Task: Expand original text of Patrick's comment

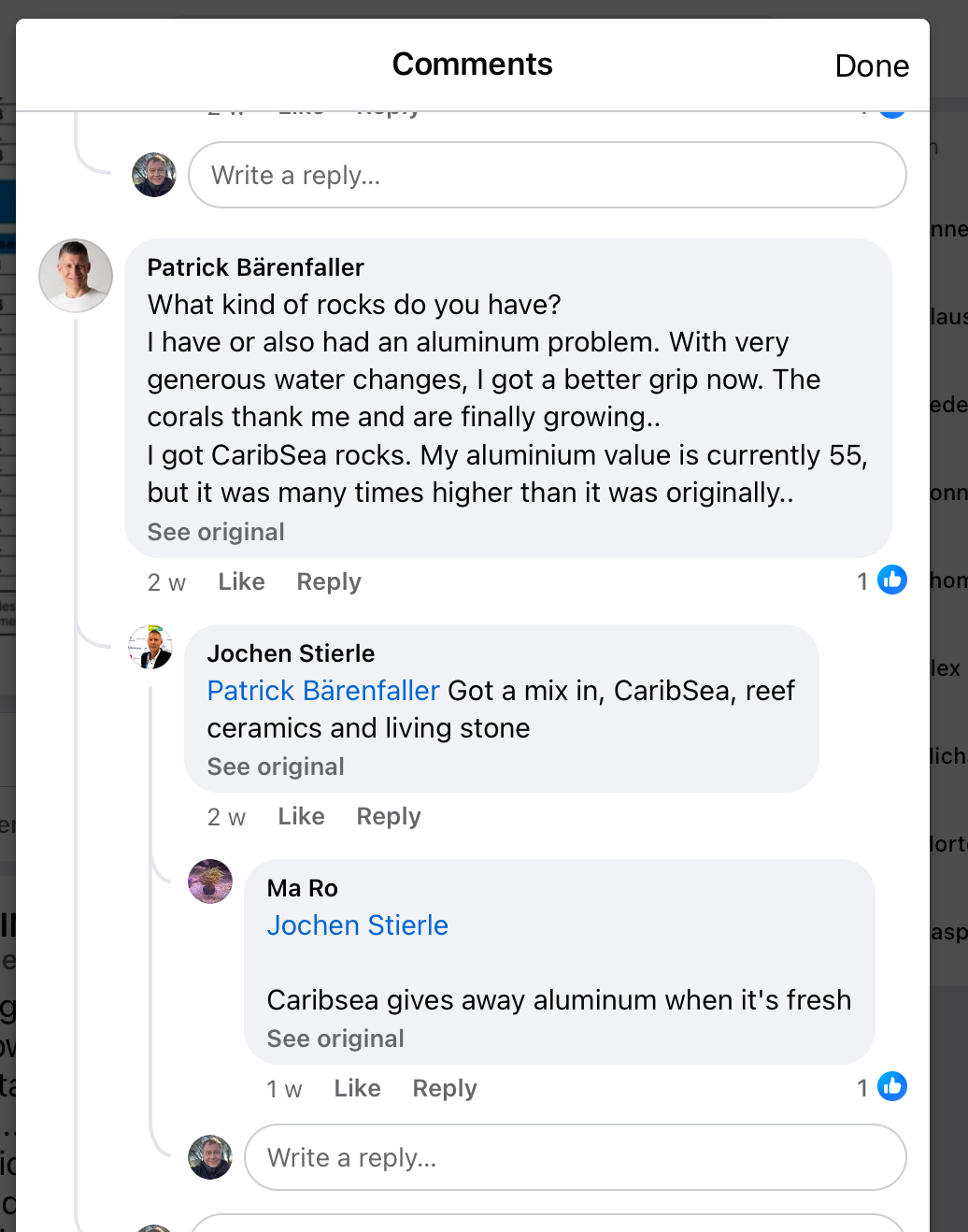Action: 216,532
